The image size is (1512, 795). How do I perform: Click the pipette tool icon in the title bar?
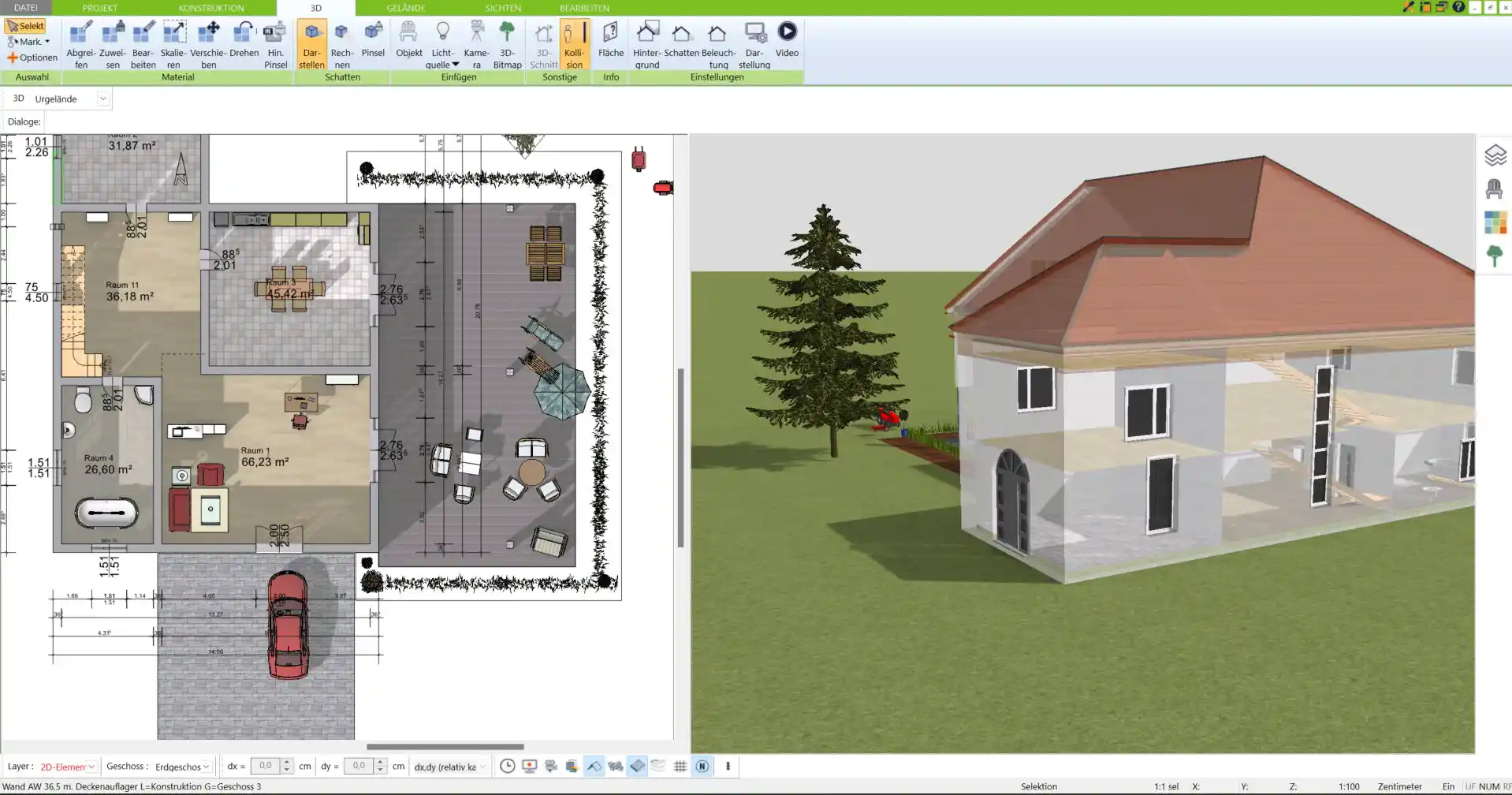pos(1409,7)
